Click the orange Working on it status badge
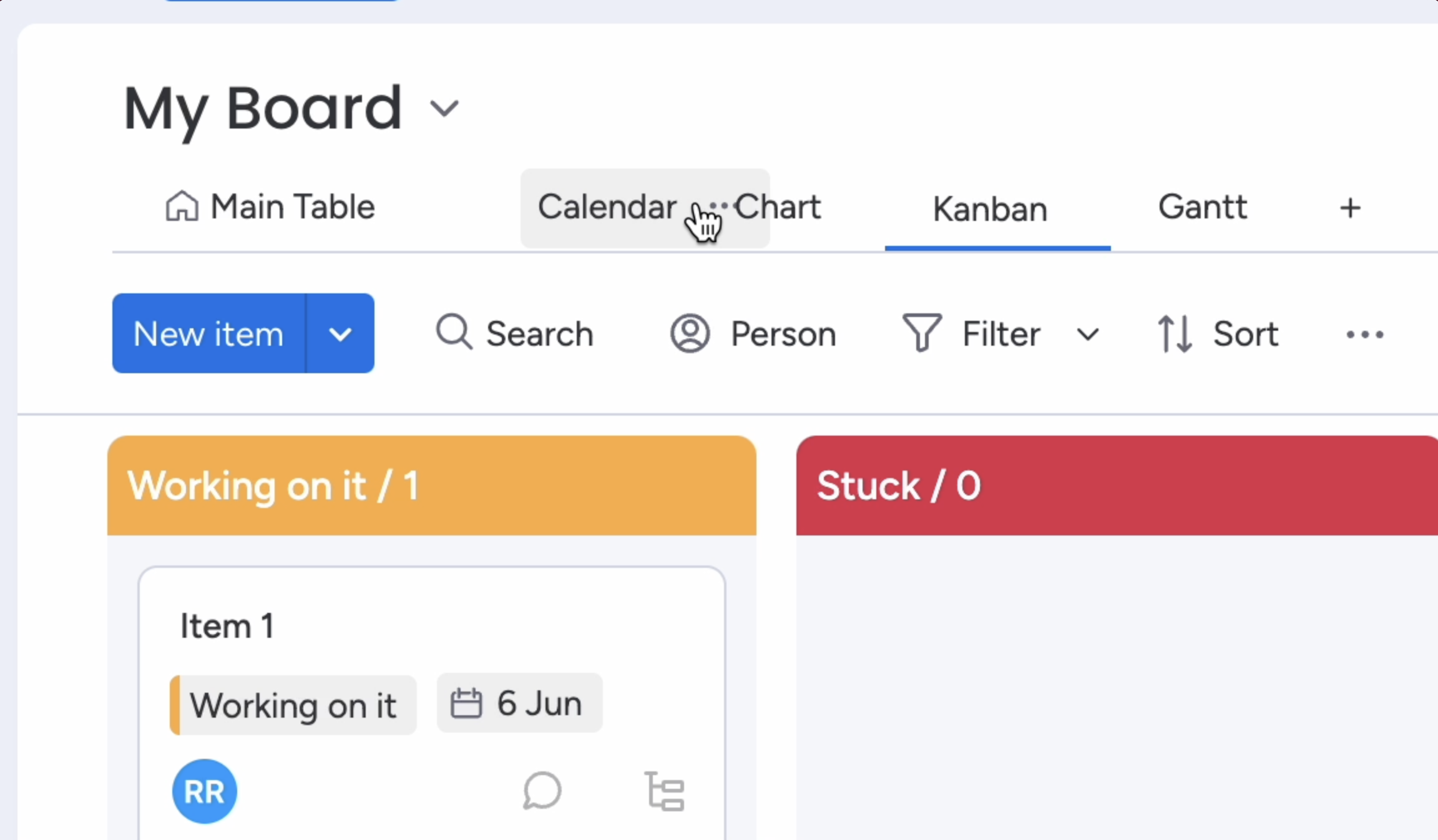Image resolution: width=1438 pixels, height=840 pixels. [292, 705]
